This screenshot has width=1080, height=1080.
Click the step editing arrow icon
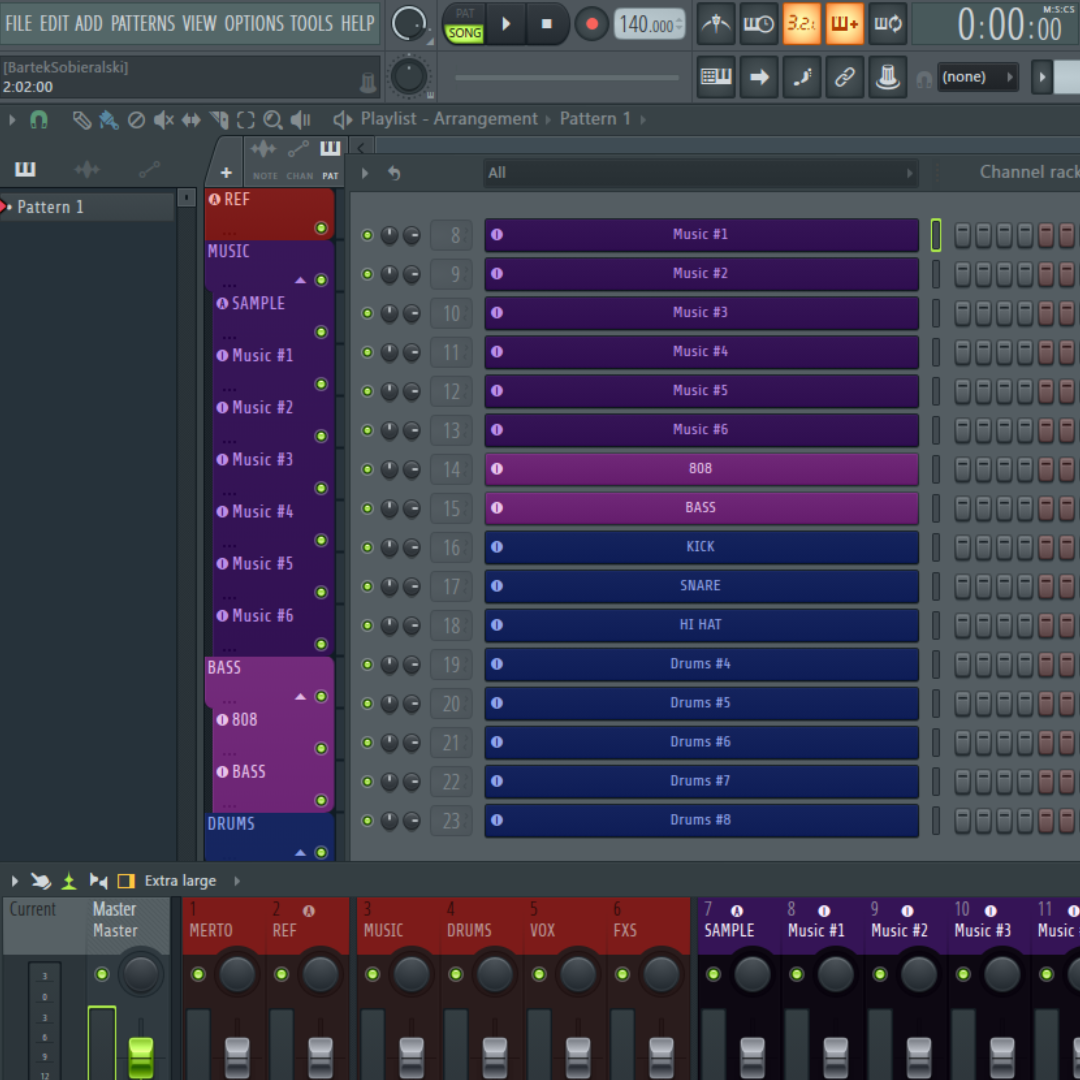759,76
